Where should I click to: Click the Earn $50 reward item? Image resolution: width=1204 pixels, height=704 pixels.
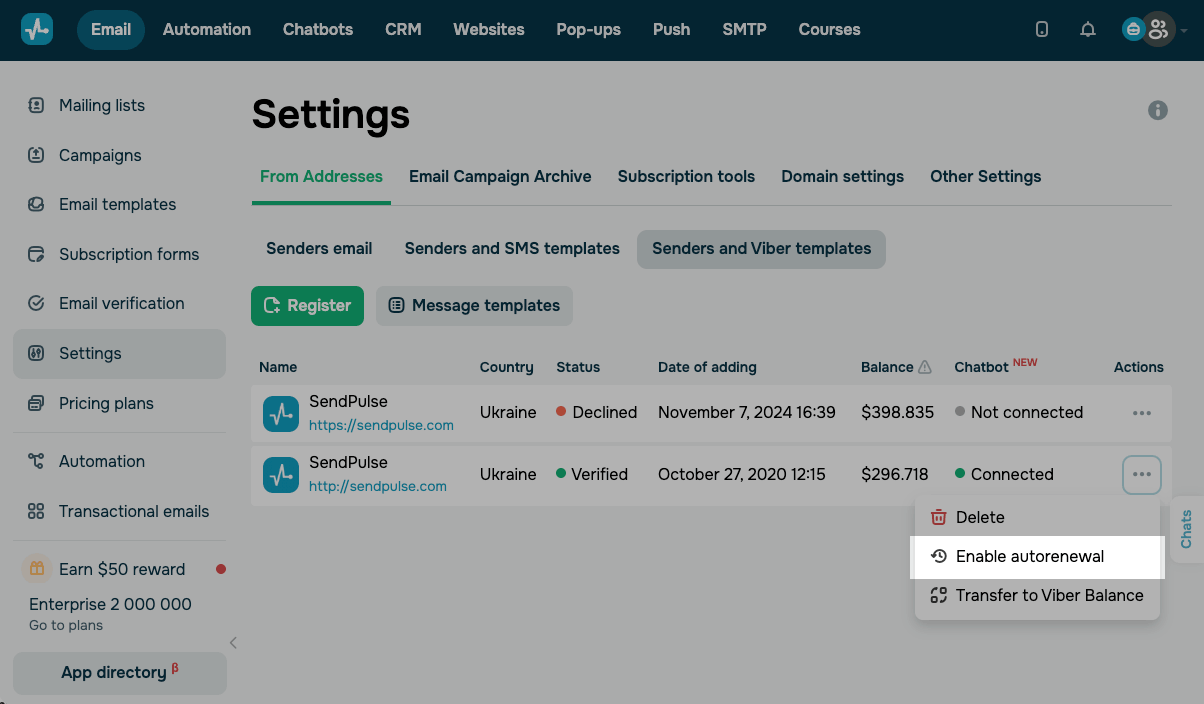pyautogui.click(x=122, y=569)
